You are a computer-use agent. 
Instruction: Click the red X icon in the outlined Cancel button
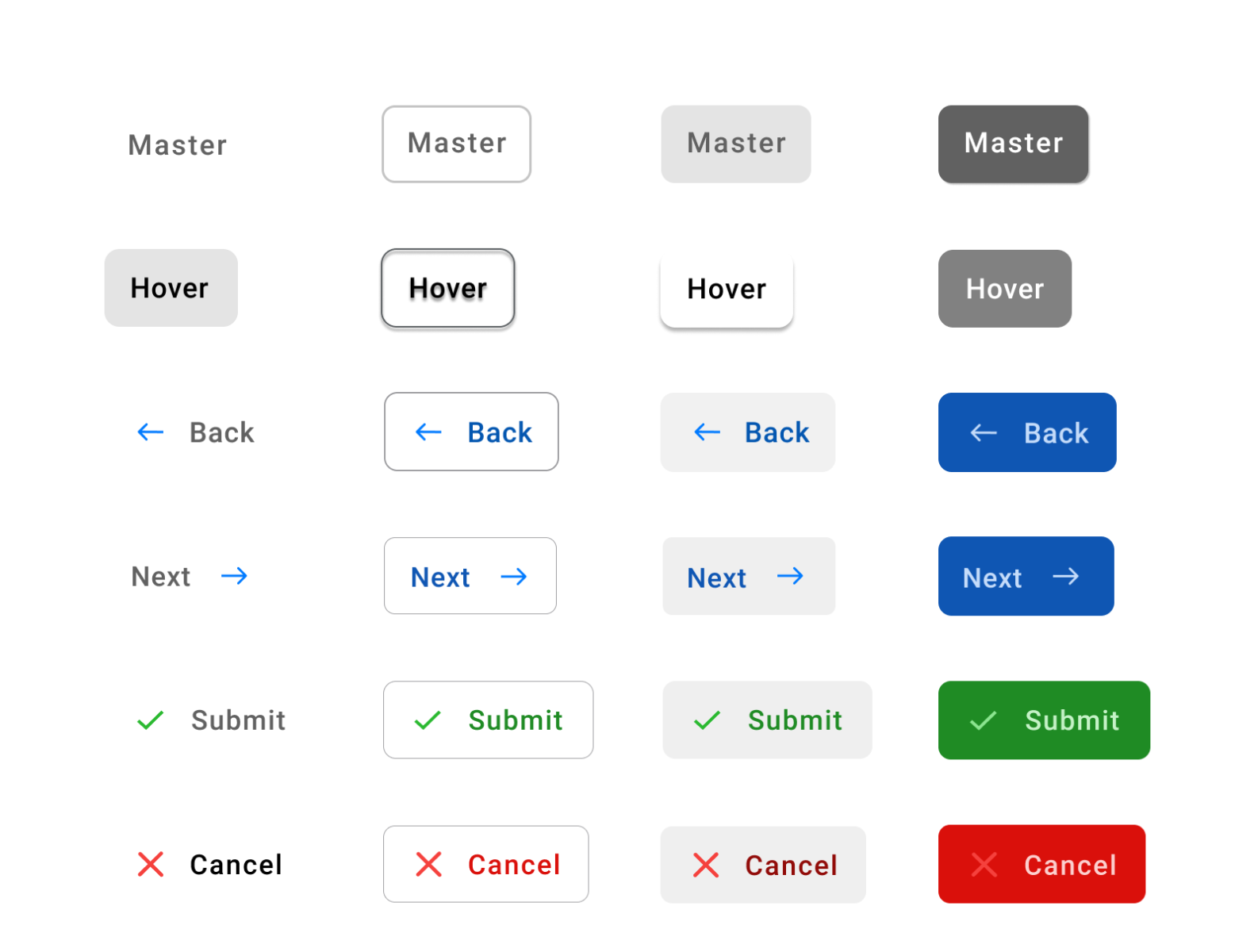[428, 864]
